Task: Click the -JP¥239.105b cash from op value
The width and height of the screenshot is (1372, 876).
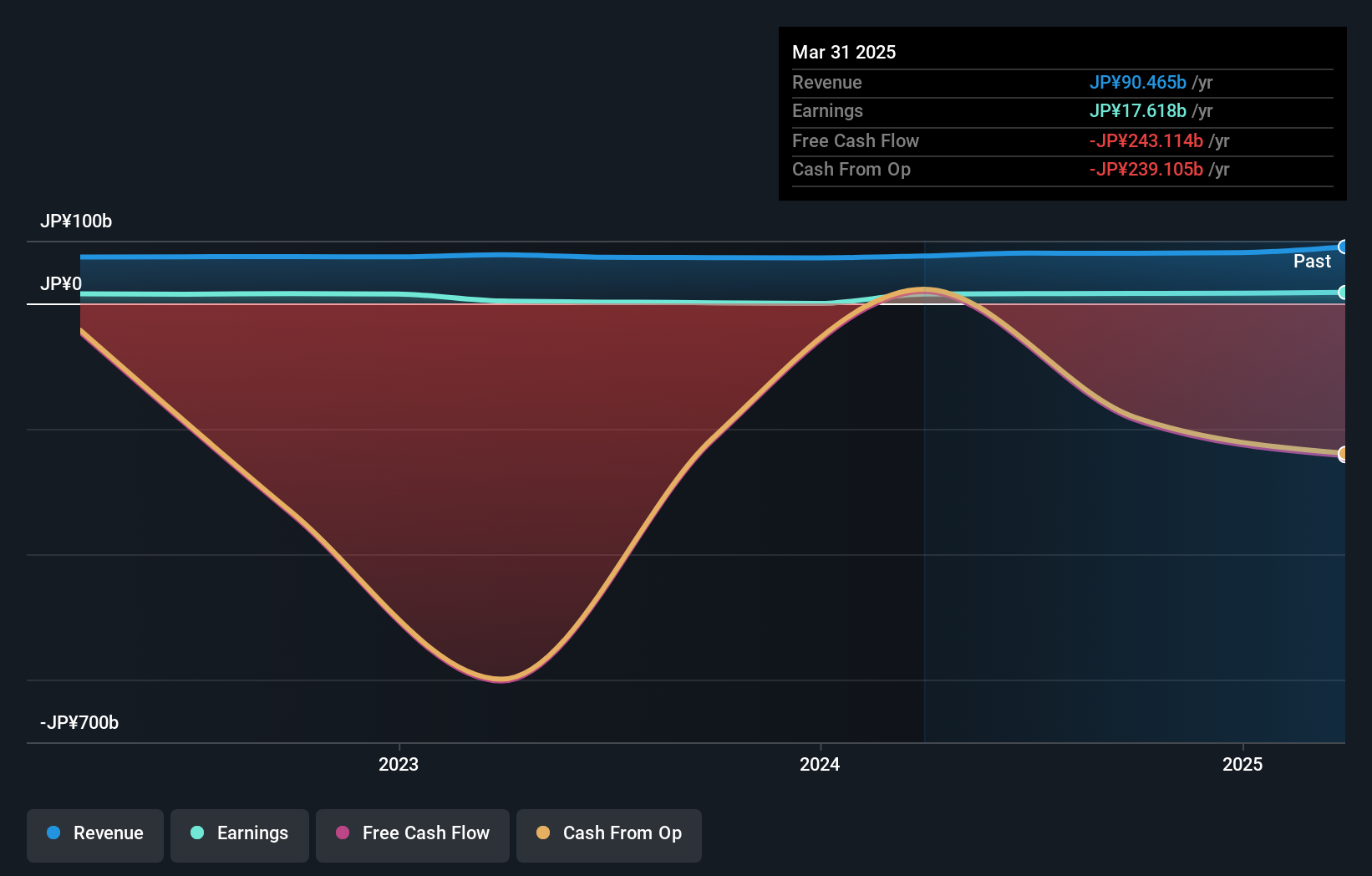Action: [1146, 169]
